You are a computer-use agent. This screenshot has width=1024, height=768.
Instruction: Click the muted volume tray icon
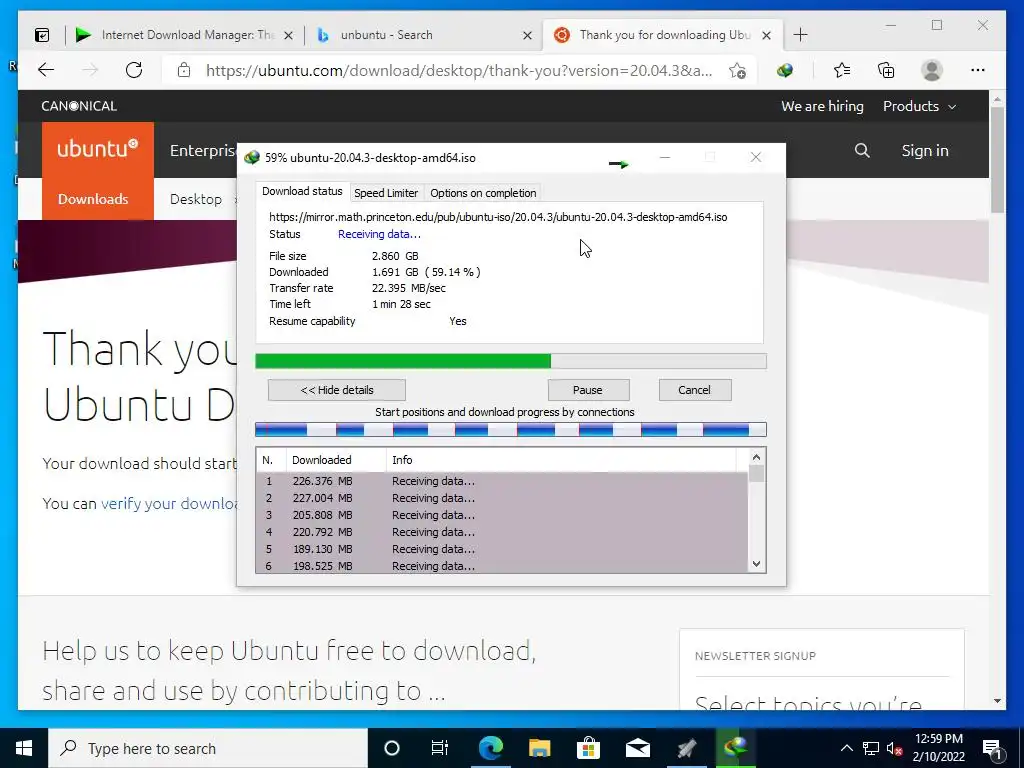(895, 748)
